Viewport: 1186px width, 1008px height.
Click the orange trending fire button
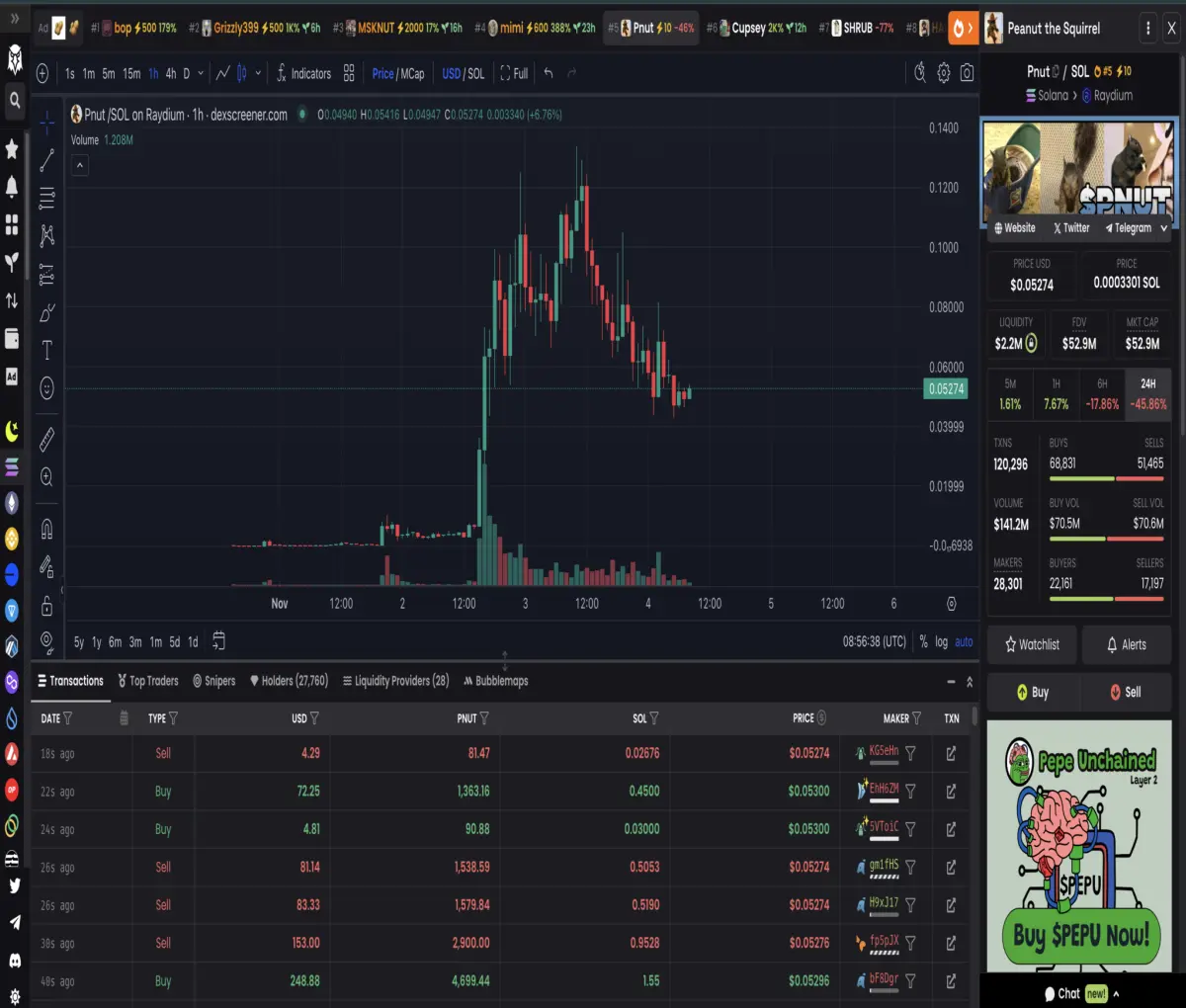(x=964, y=28)
